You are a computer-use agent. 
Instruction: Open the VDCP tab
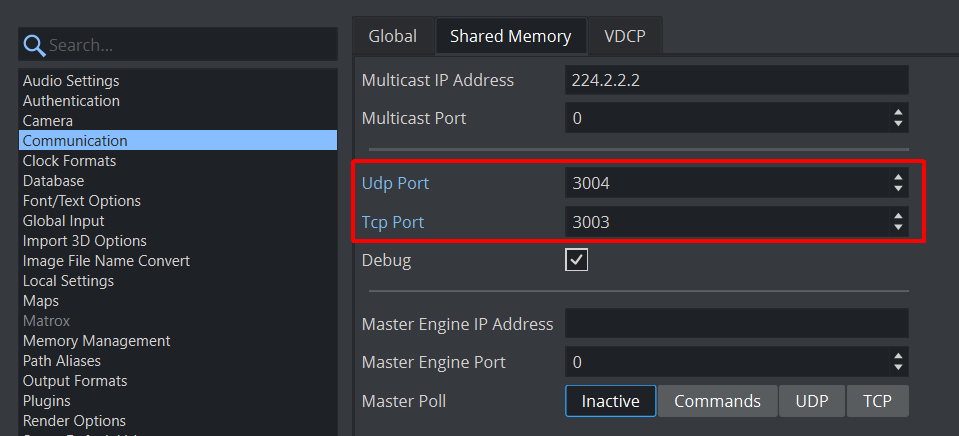coord(625,36)
